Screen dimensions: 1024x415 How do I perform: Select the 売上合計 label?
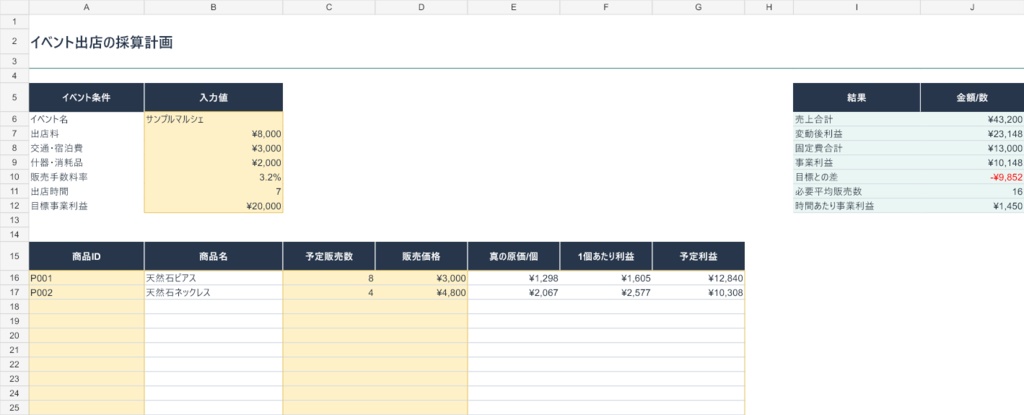(x=857, y=119)
